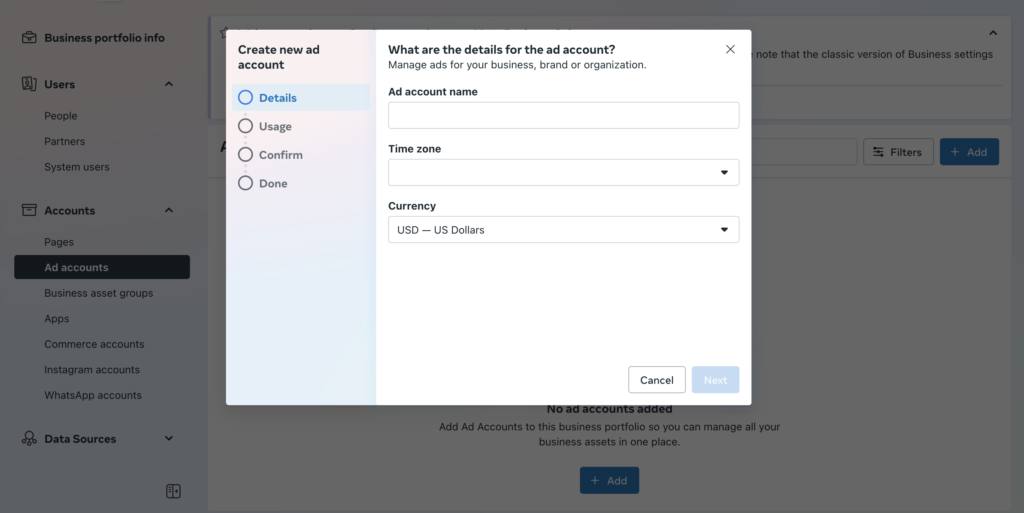The height and width of the screenshot is (513, 1024).
Task: Open the Time zone dropdown
Action: click(x=564, y=172)
